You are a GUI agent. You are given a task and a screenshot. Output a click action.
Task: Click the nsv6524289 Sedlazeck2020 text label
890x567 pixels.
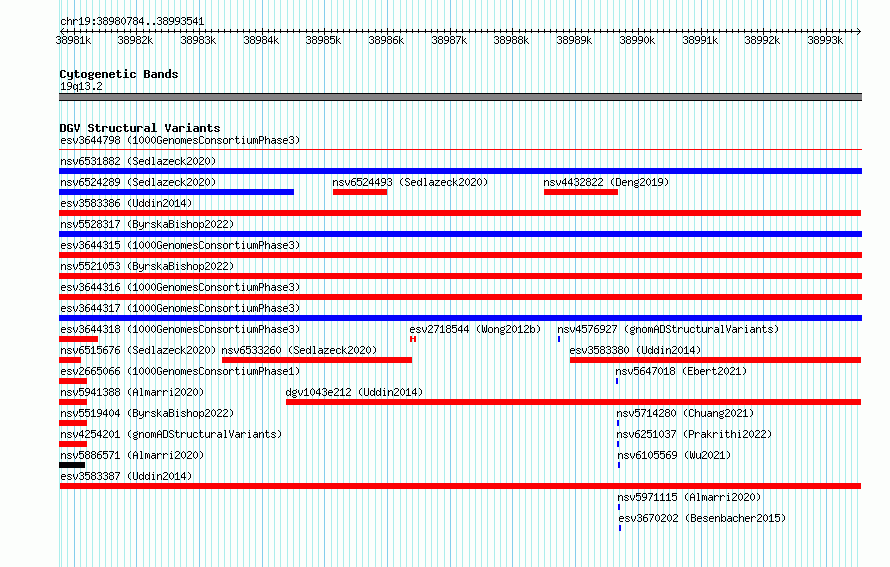pos(138,182)
